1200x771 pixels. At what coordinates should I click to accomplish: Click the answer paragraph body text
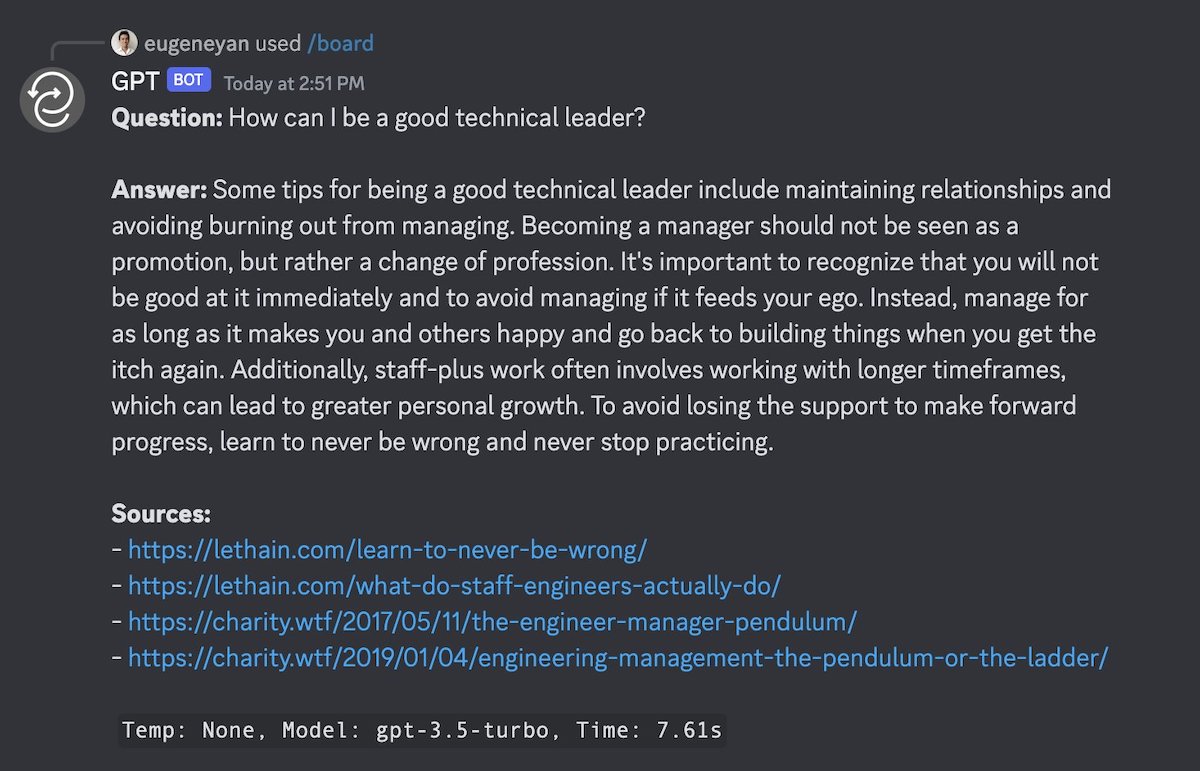click(x=611, y=316)
